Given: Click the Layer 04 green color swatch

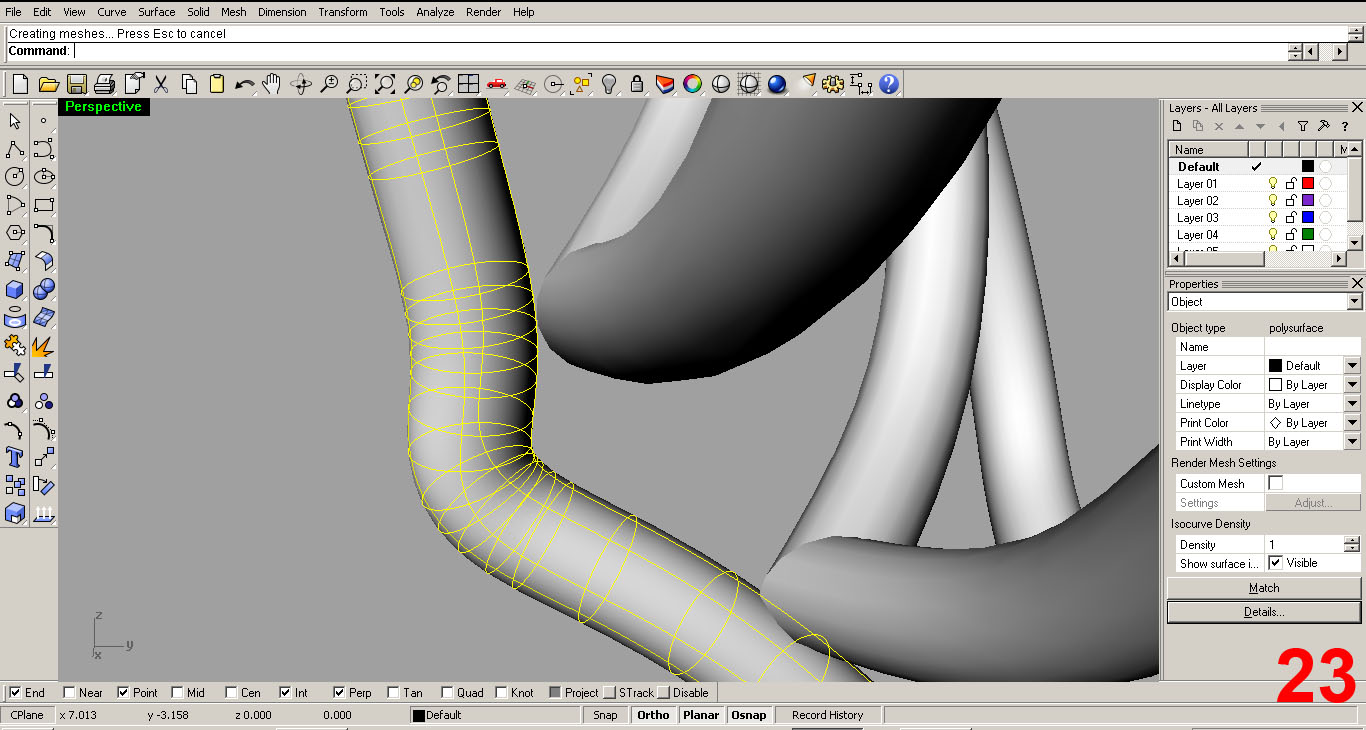Looking at the screenshot, I should 1307,235.
